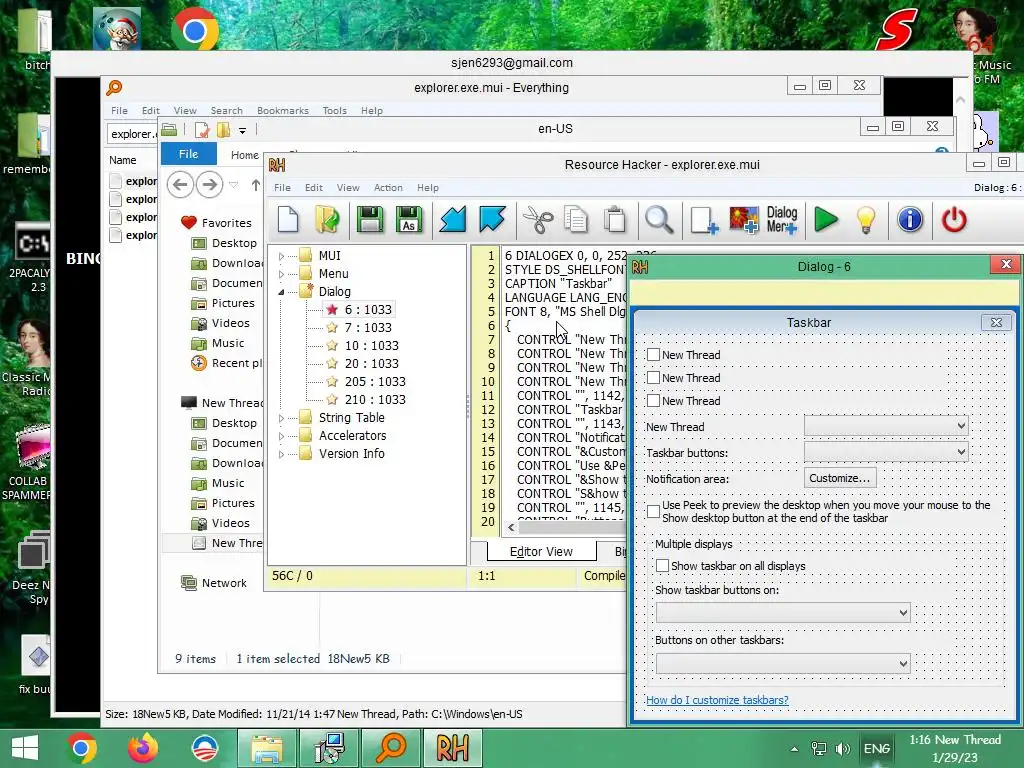Select dialog resource 205 : 1033
1024x768 pixels.
(x=375, y=382)
